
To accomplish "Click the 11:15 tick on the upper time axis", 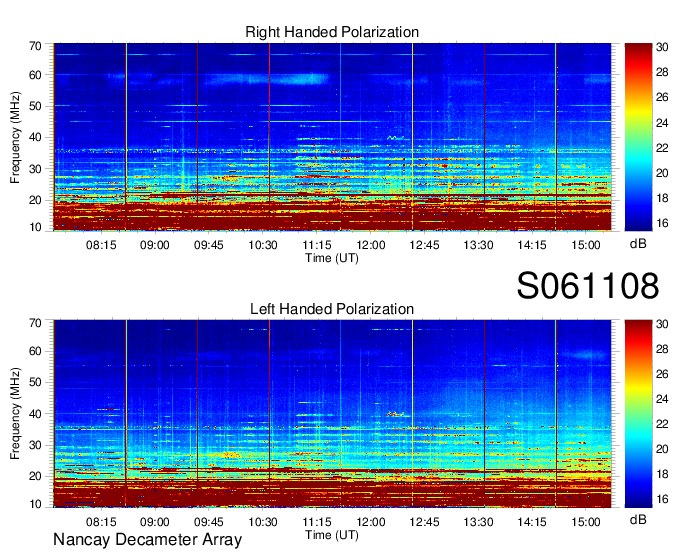I will [317, 245].
